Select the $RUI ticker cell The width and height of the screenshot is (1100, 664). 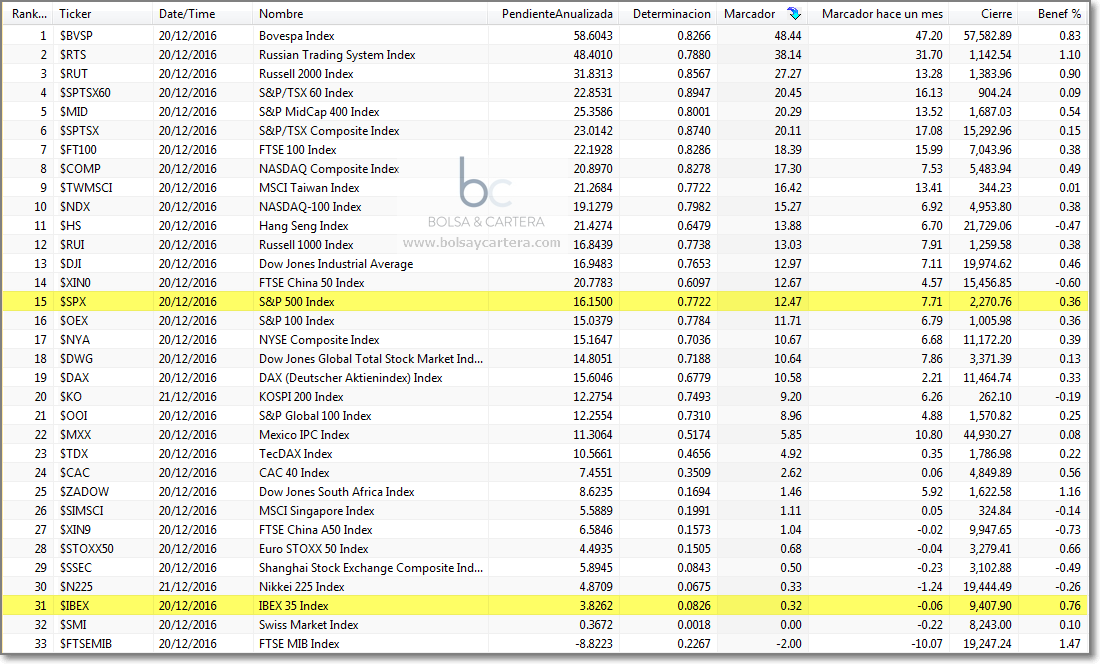tap(72, 244)
